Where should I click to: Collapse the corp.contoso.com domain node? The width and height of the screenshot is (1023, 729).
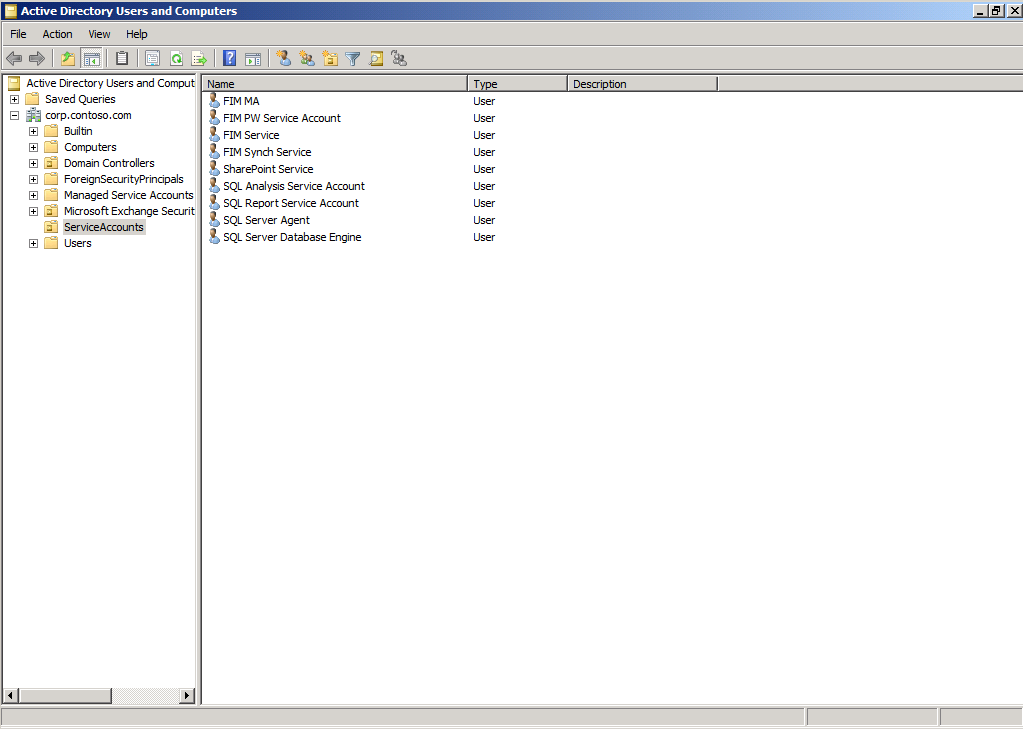pos(14,116)
